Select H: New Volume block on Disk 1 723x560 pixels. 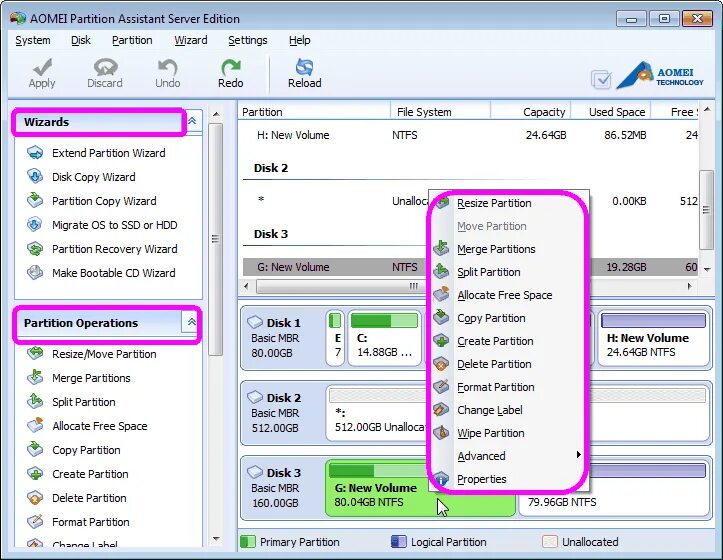[x=654, y=339]
